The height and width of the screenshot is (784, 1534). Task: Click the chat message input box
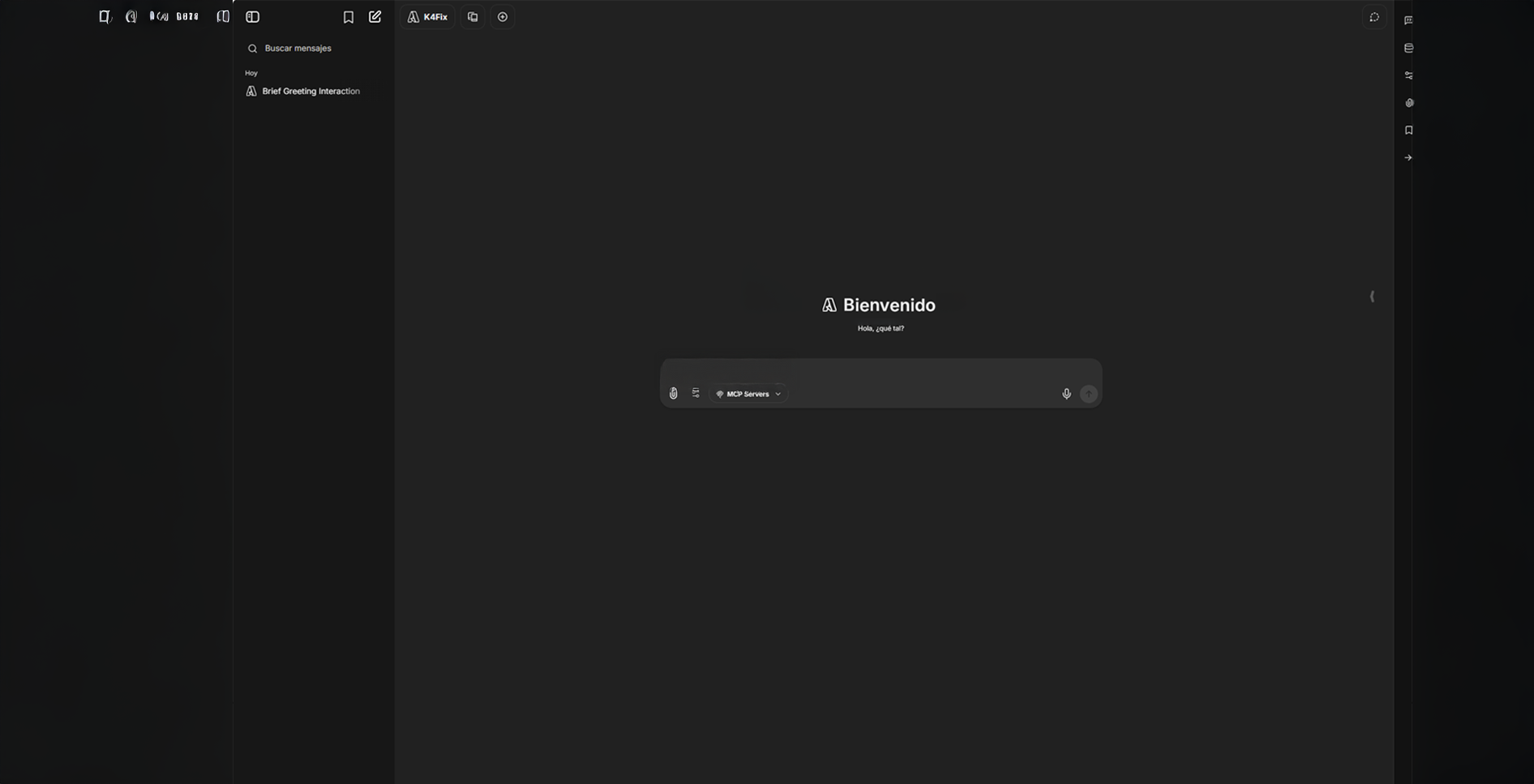881,371
